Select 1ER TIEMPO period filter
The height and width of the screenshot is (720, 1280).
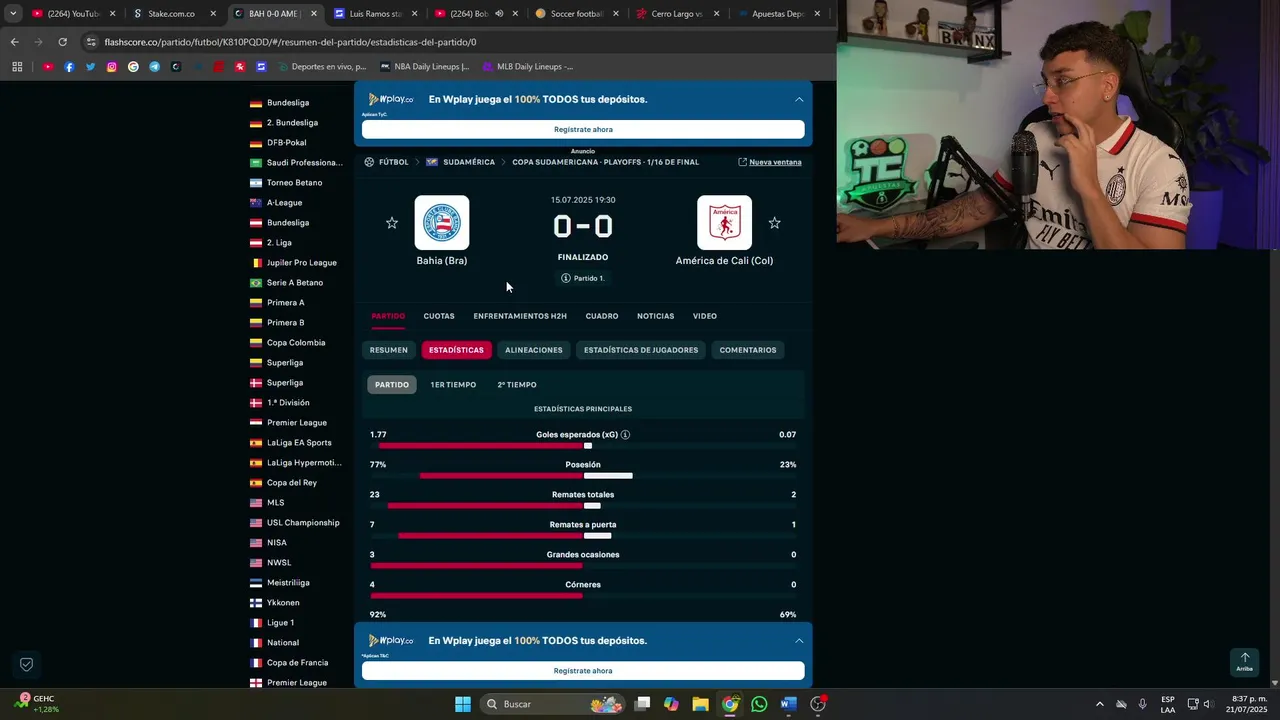coord(453,385)
